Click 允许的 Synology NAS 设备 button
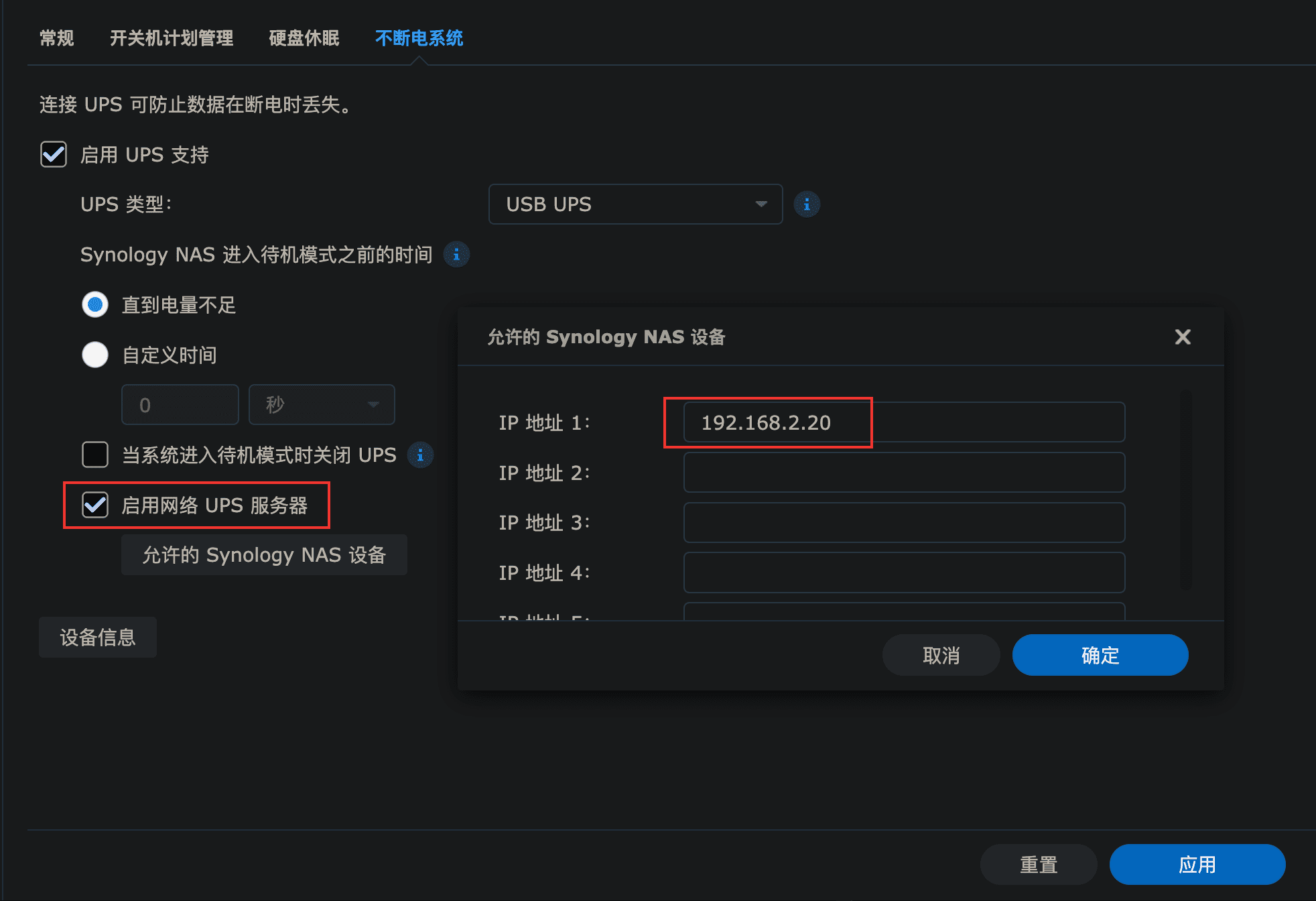Viewport: 1316px width, 901px height. 264,554
